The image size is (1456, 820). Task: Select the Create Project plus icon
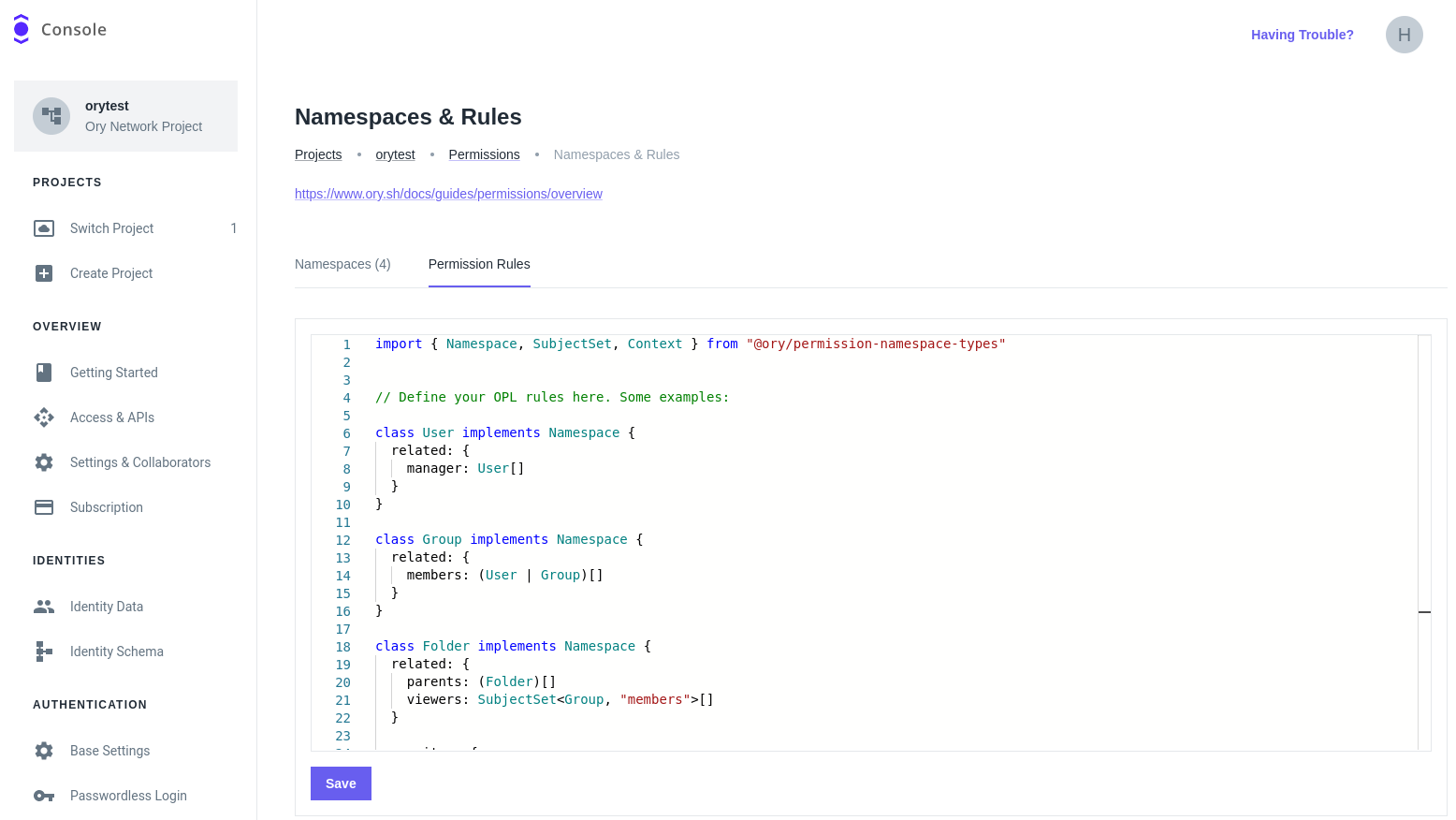43,272
